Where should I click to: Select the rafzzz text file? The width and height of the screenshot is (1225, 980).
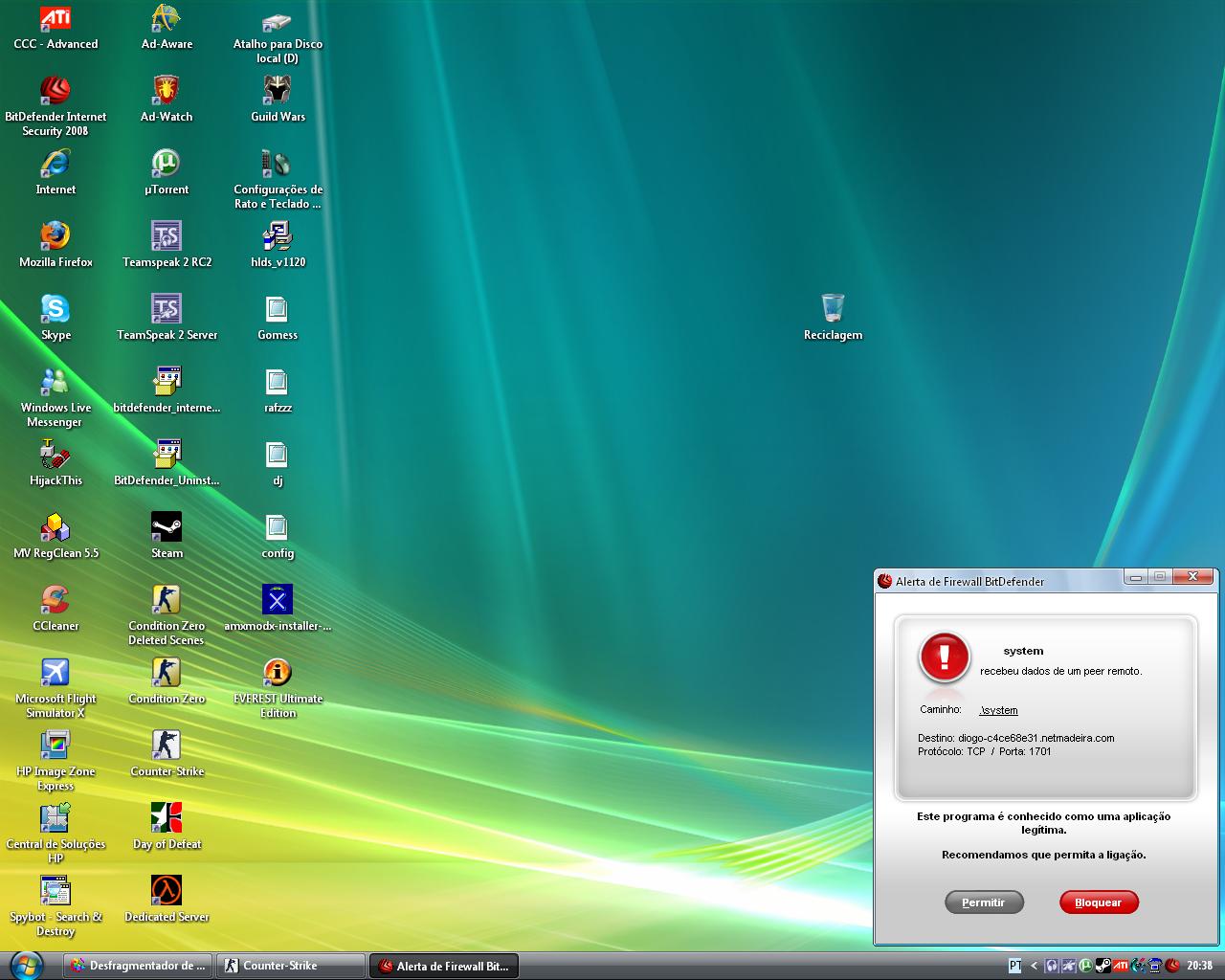pyautogui.click(x=278, y=391)
